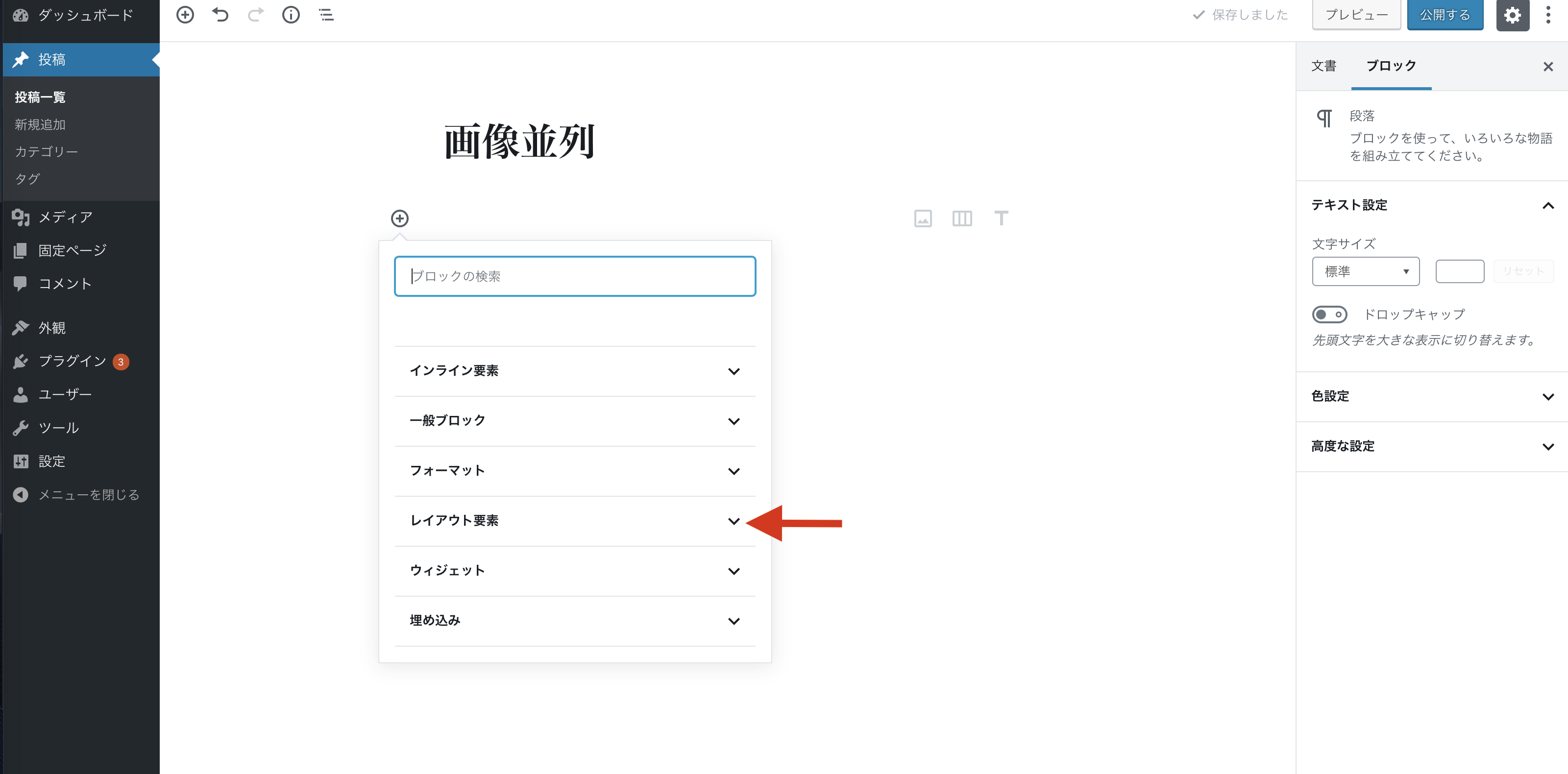Collapse the テキスト設定 panel
Viewport: 1568px width, 774px height.
click(1431, 205)
